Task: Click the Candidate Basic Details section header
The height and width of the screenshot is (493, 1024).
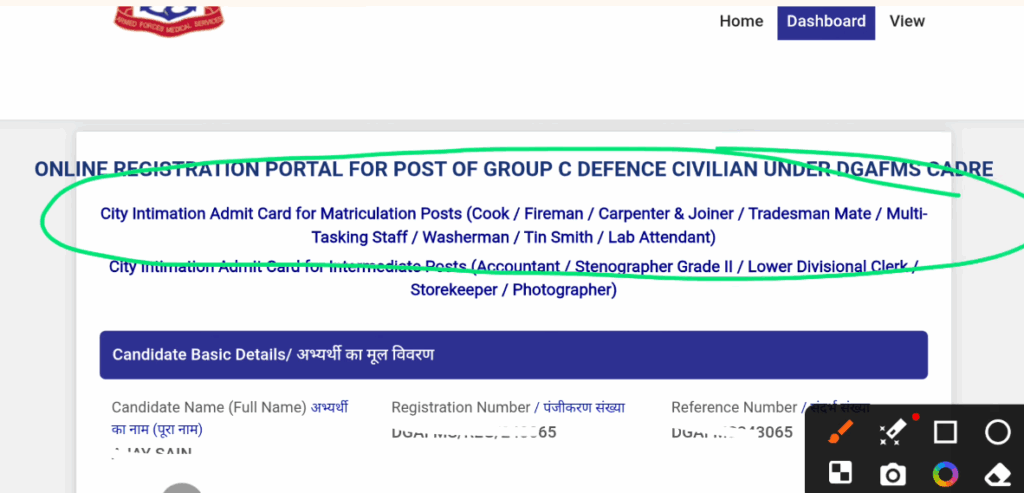Action: click(x=513, y=355)
